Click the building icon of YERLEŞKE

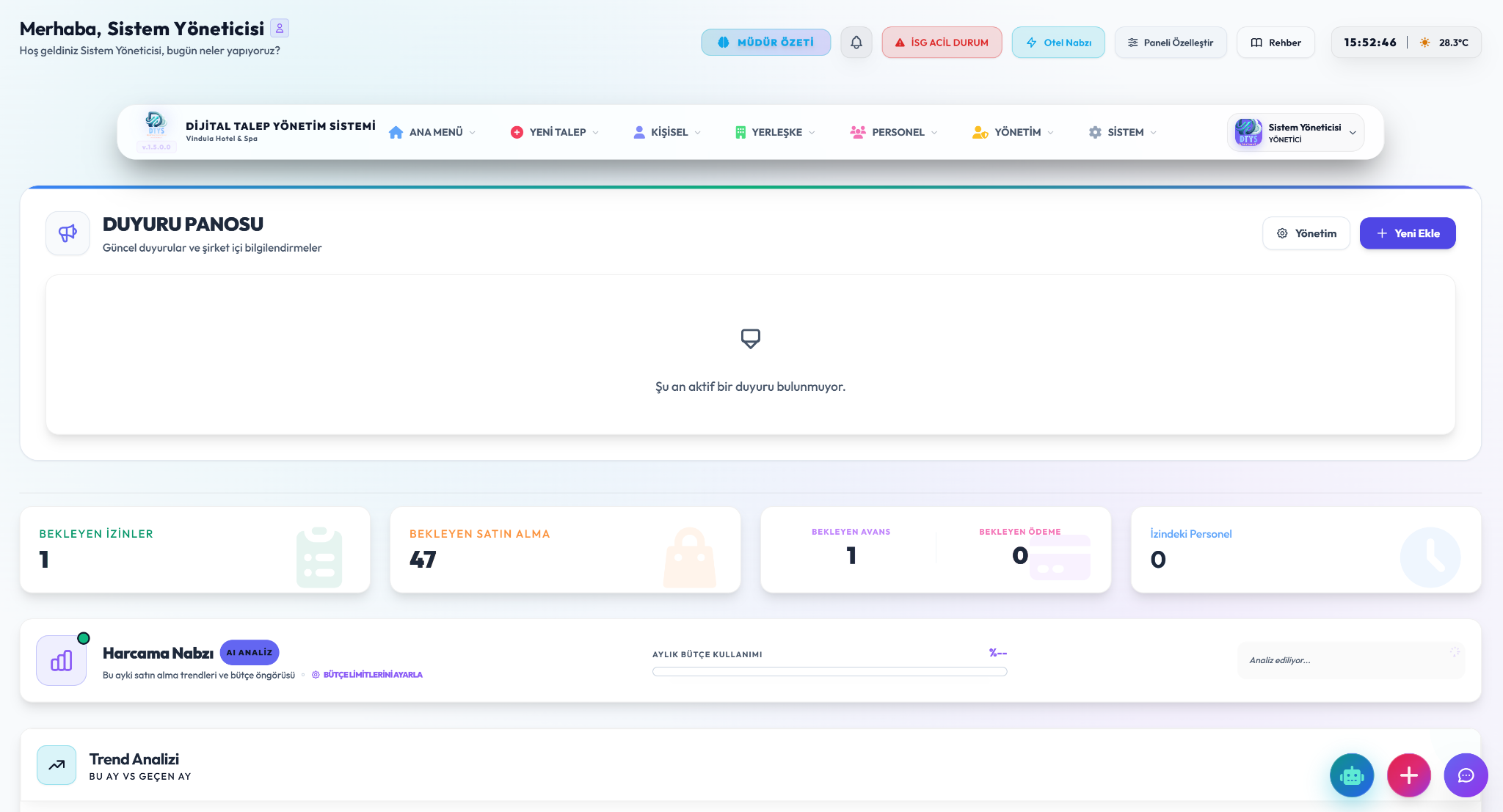740,132
